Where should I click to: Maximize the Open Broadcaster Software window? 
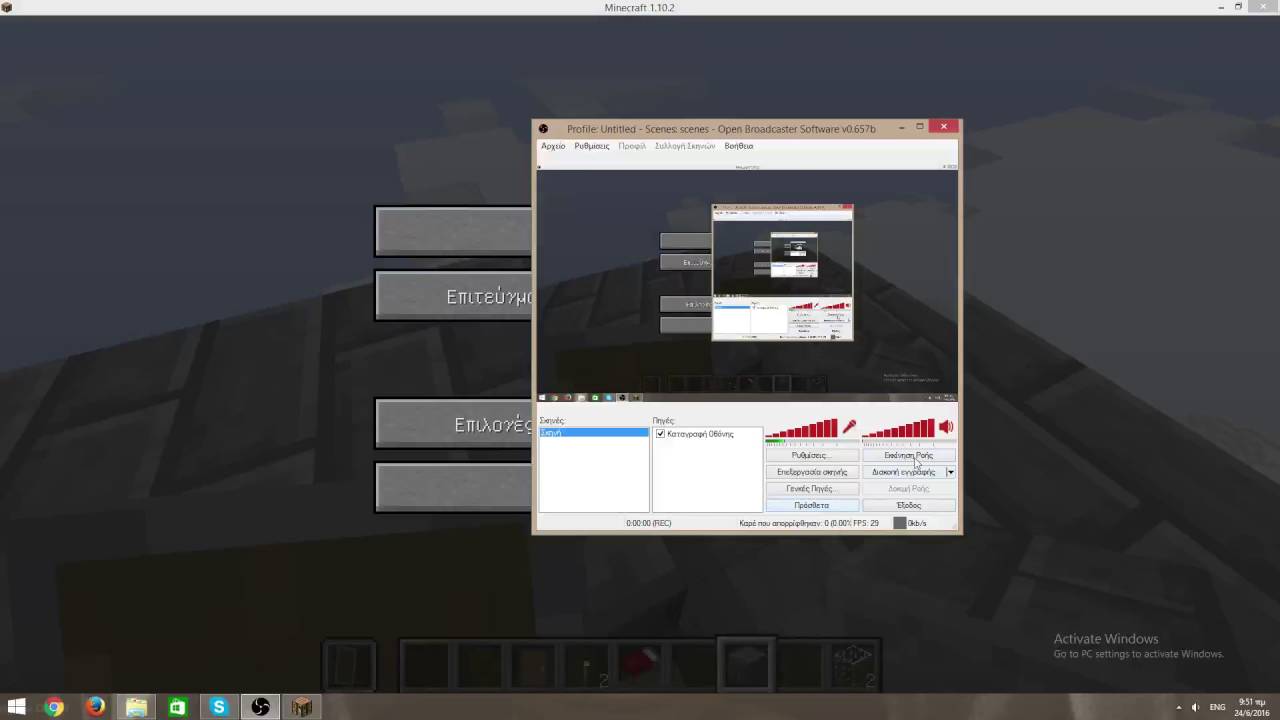[920, 127]
